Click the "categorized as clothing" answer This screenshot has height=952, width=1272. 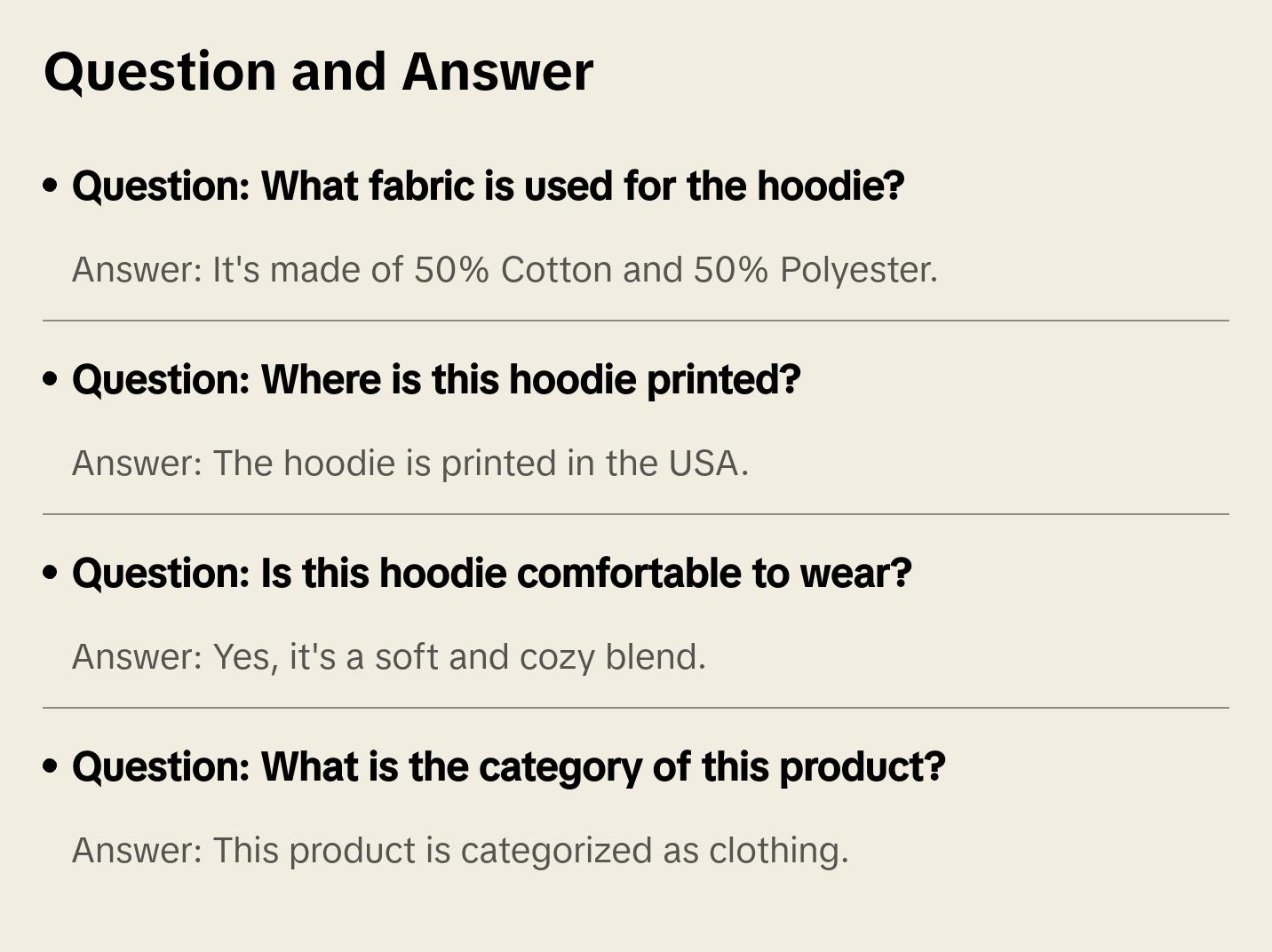point(460,851)
